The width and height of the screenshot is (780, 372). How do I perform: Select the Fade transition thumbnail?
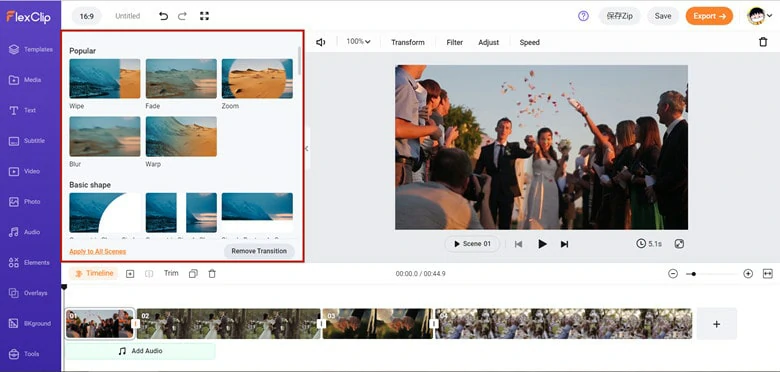click(181, 79)
